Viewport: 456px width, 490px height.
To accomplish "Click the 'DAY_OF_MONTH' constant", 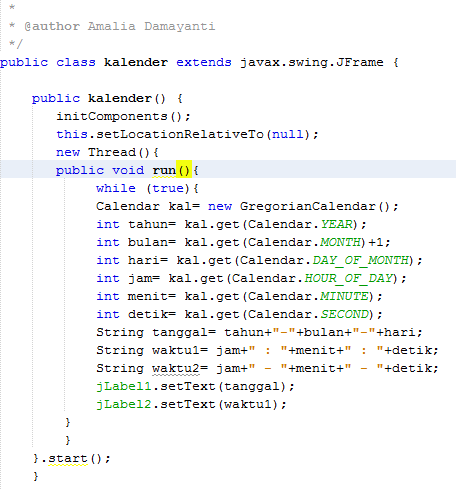I will click(x=361, y=260).
